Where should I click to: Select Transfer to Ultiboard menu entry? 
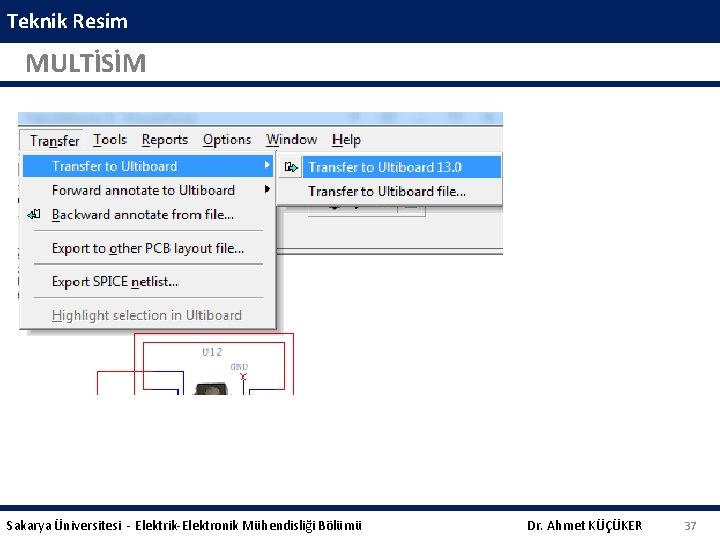coord(148,166)
